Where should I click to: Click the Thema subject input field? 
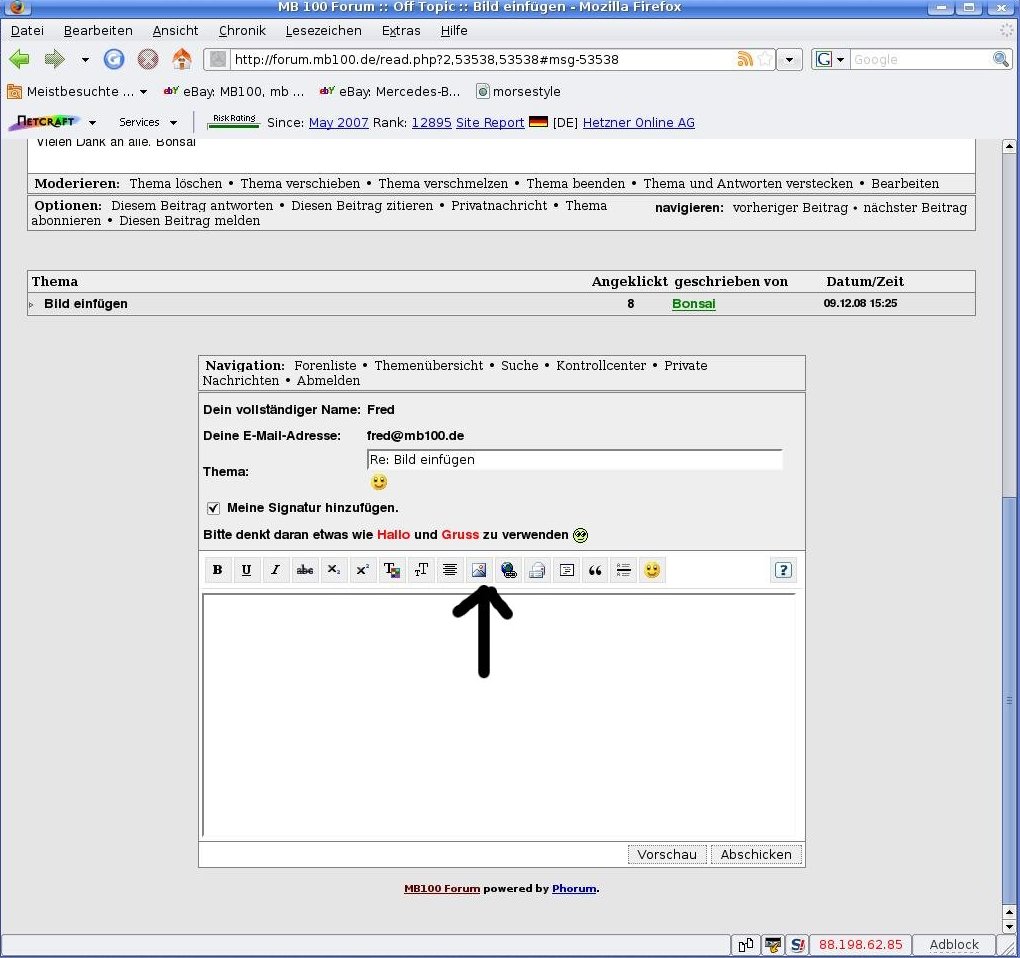574,460
